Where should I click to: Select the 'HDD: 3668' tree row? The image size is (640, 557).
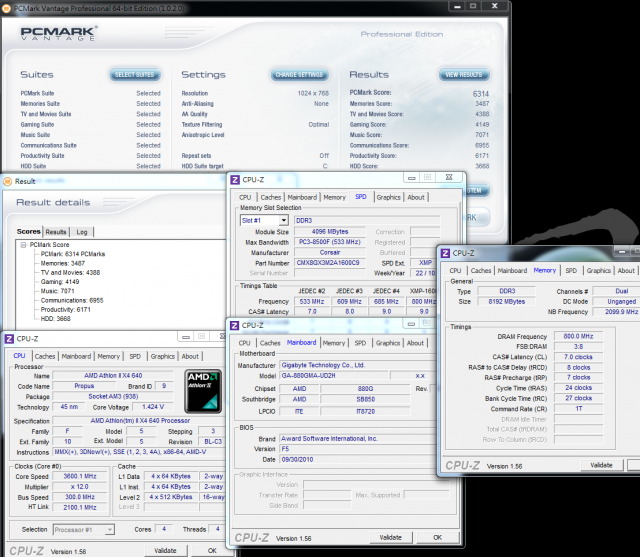click(56, 319)
